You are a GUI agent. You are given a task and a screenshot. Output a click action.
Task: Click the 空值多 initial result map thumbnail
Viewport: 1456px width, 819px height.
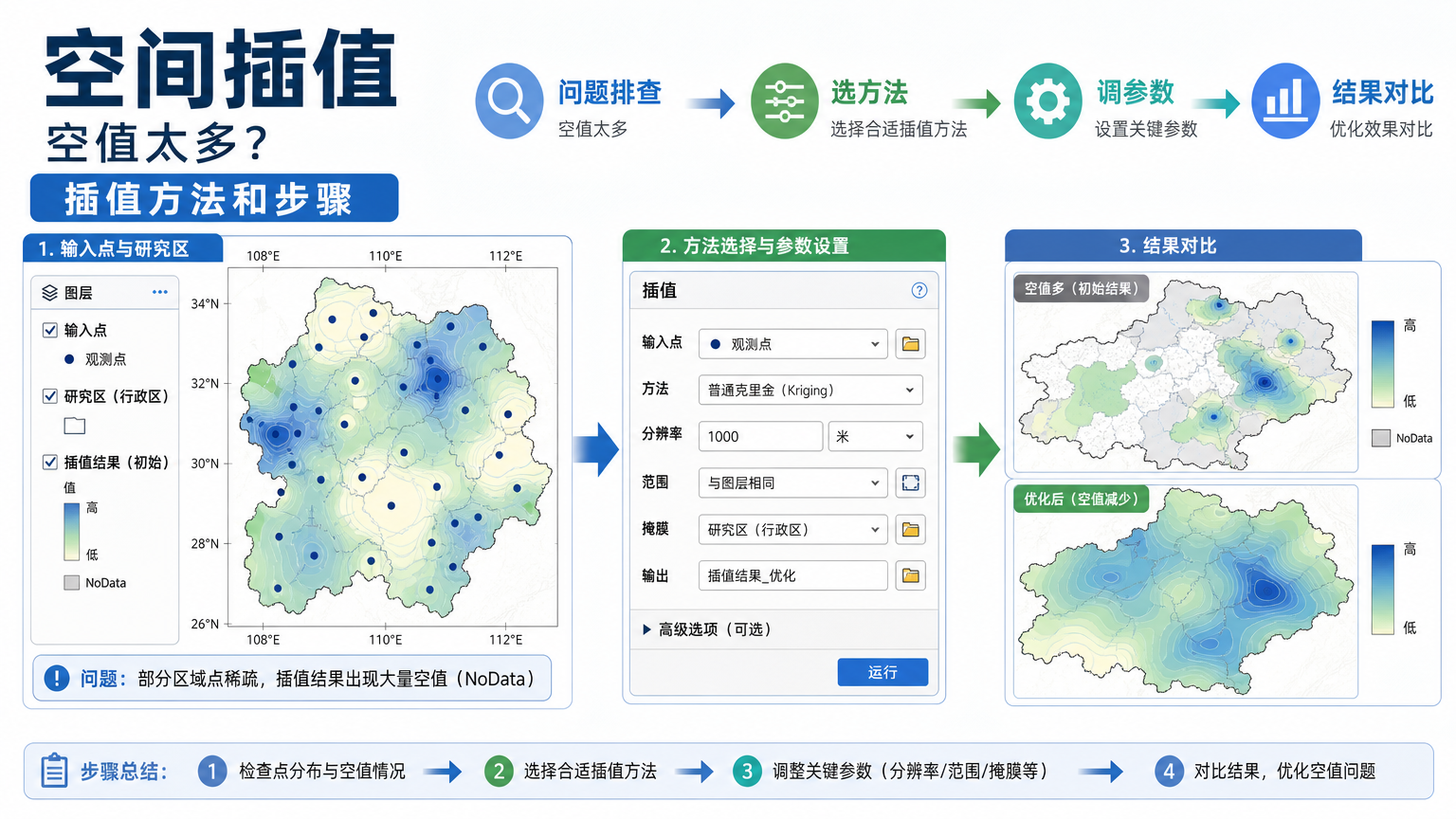point(1186,373)
